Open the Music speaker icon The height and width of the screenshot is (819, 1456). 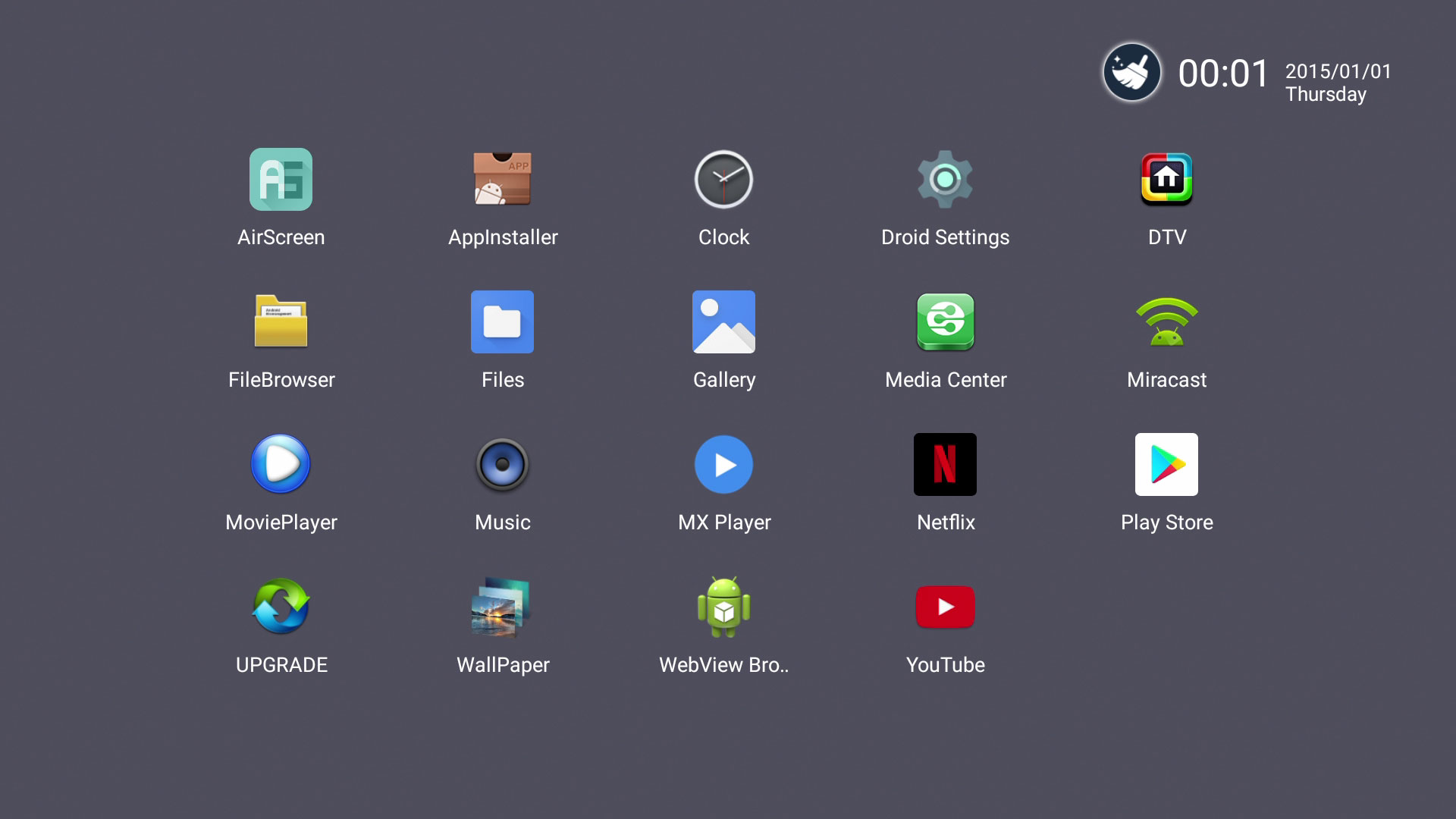pyautogui.click(x=502, y=464)
